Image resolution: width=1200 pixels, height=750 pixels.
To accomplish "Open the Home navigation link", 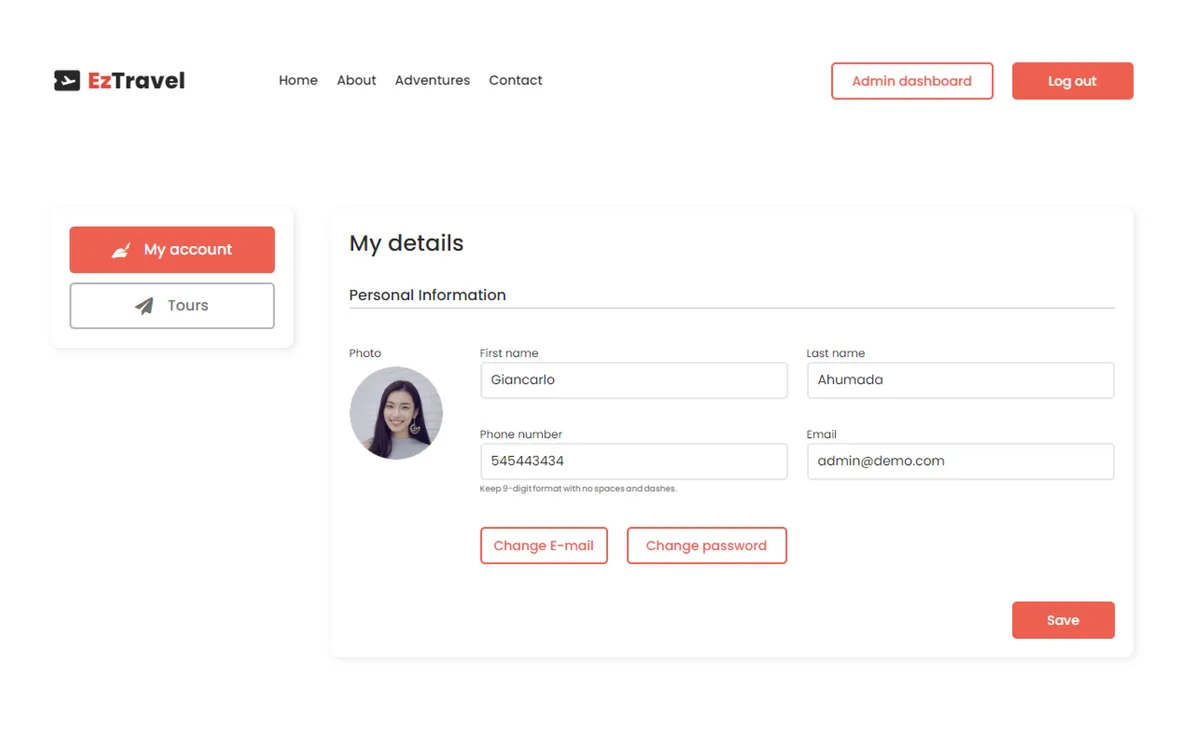I will [298, 80].
